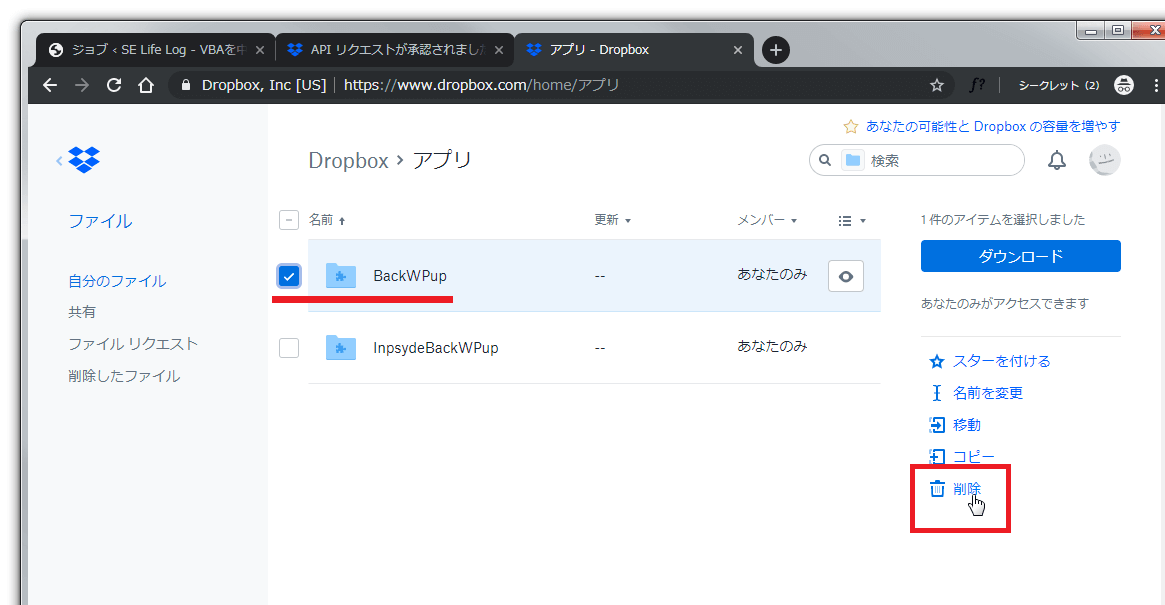Reload the page in browser toolbar
Viewport: 1165px width, 605px height.
(x=114, y=86)
